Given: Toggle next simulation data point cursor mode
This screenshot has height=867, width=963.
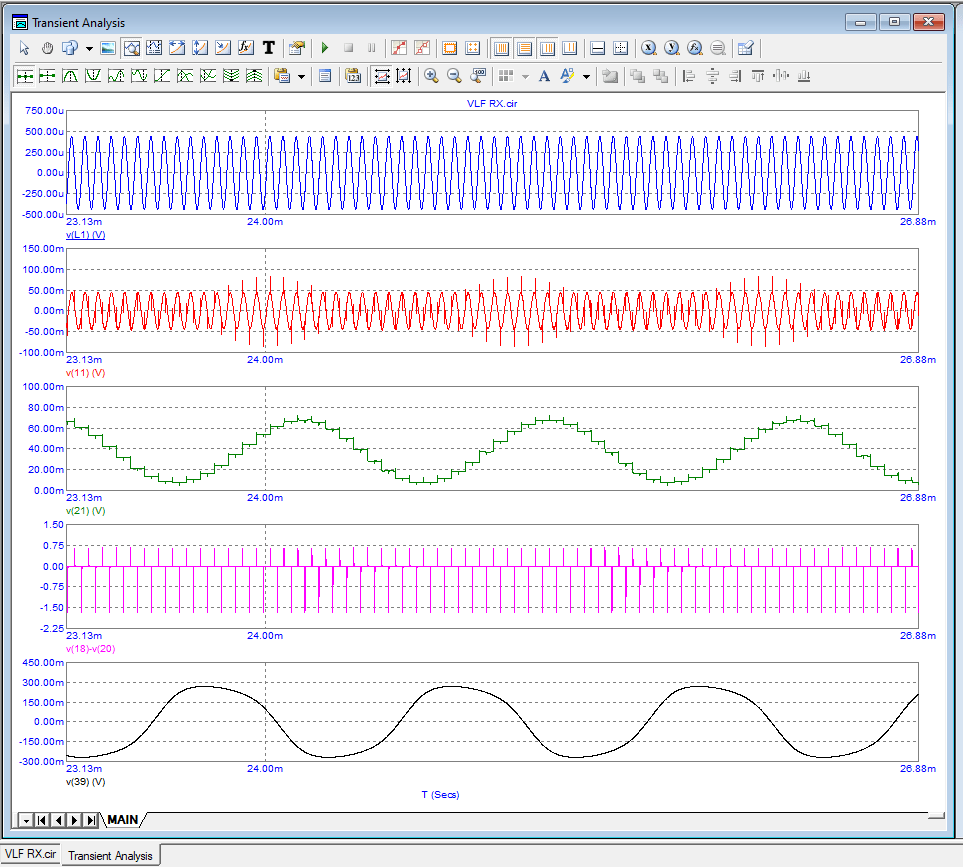Looking at the screenshot, I should tap(25, 76).
